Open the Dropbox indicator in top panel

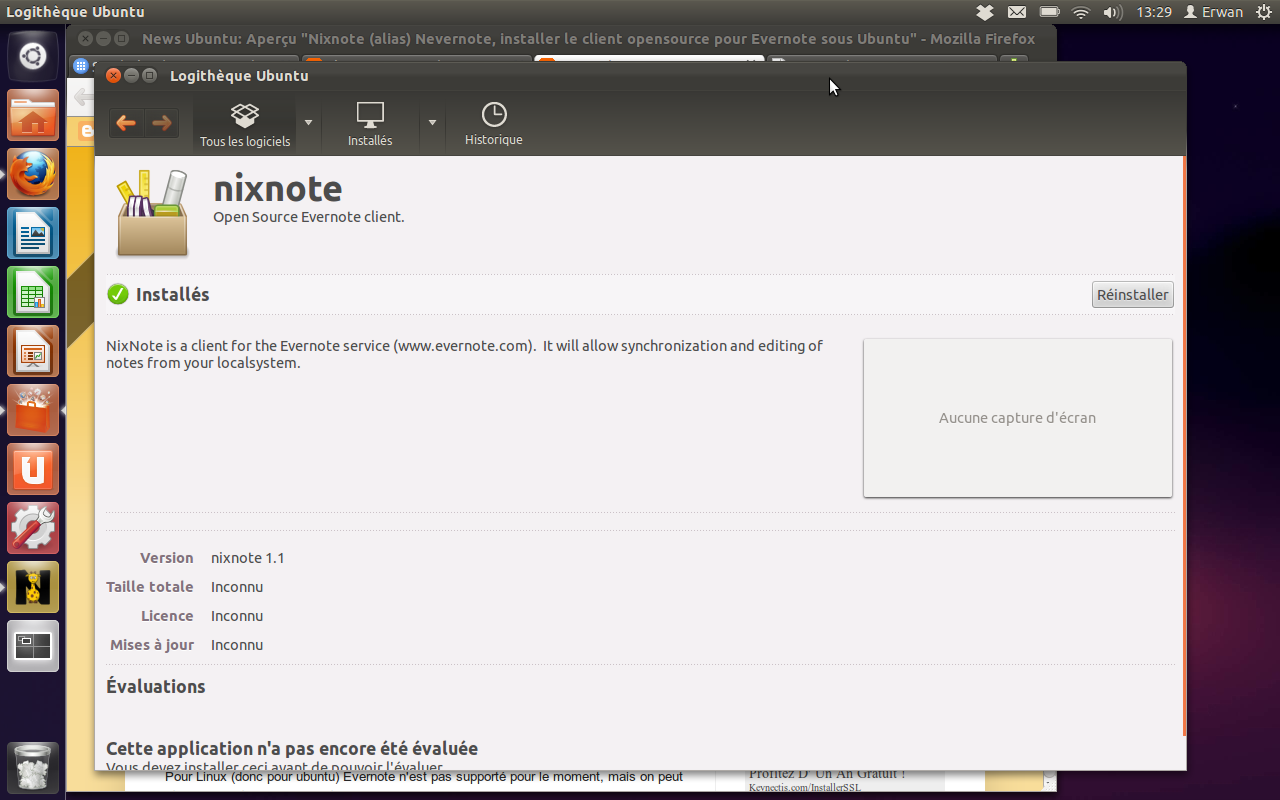[985, 12]
